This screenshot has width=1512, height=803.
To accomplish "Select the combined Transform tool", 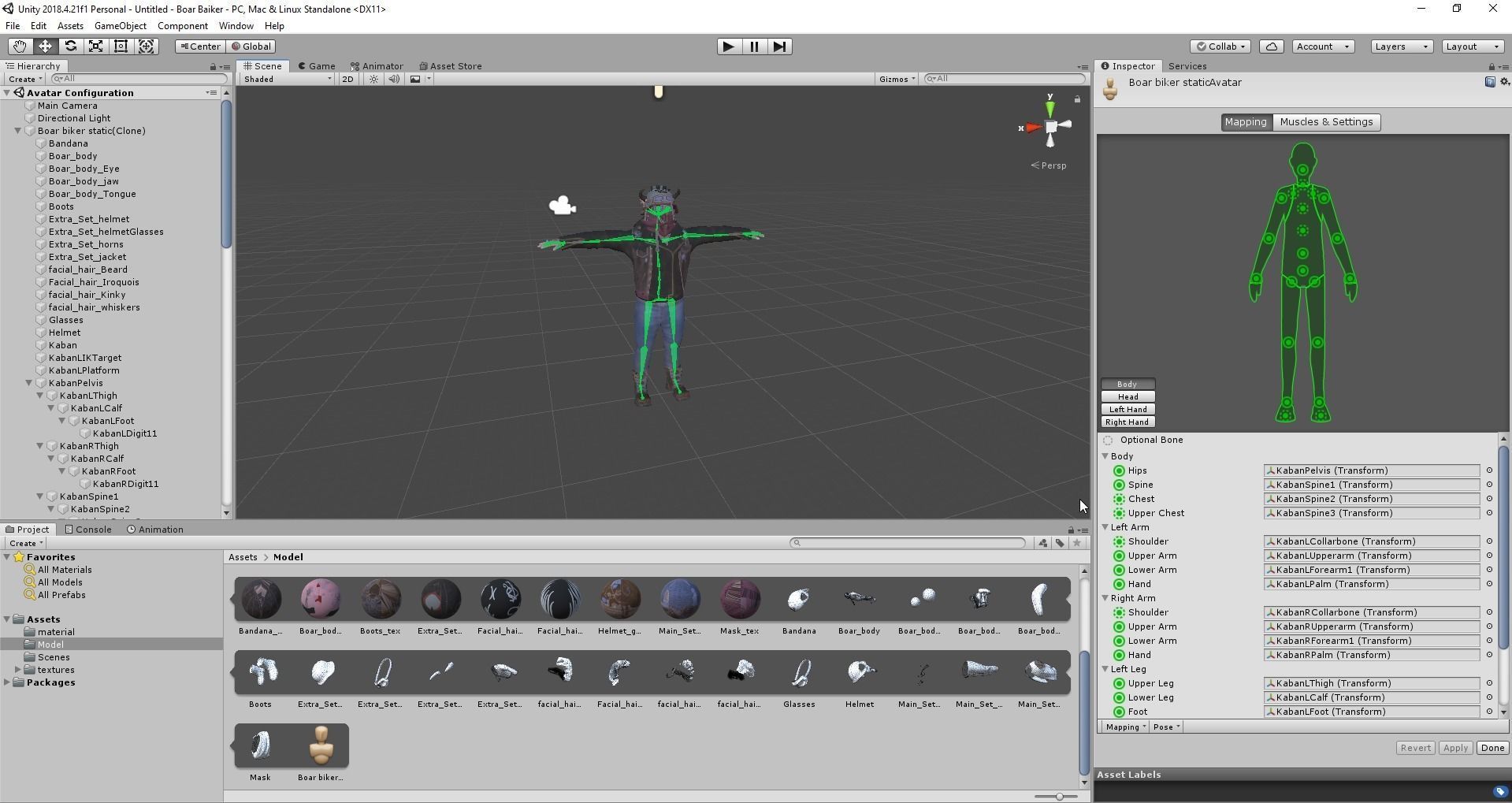I will coord(147,46).
